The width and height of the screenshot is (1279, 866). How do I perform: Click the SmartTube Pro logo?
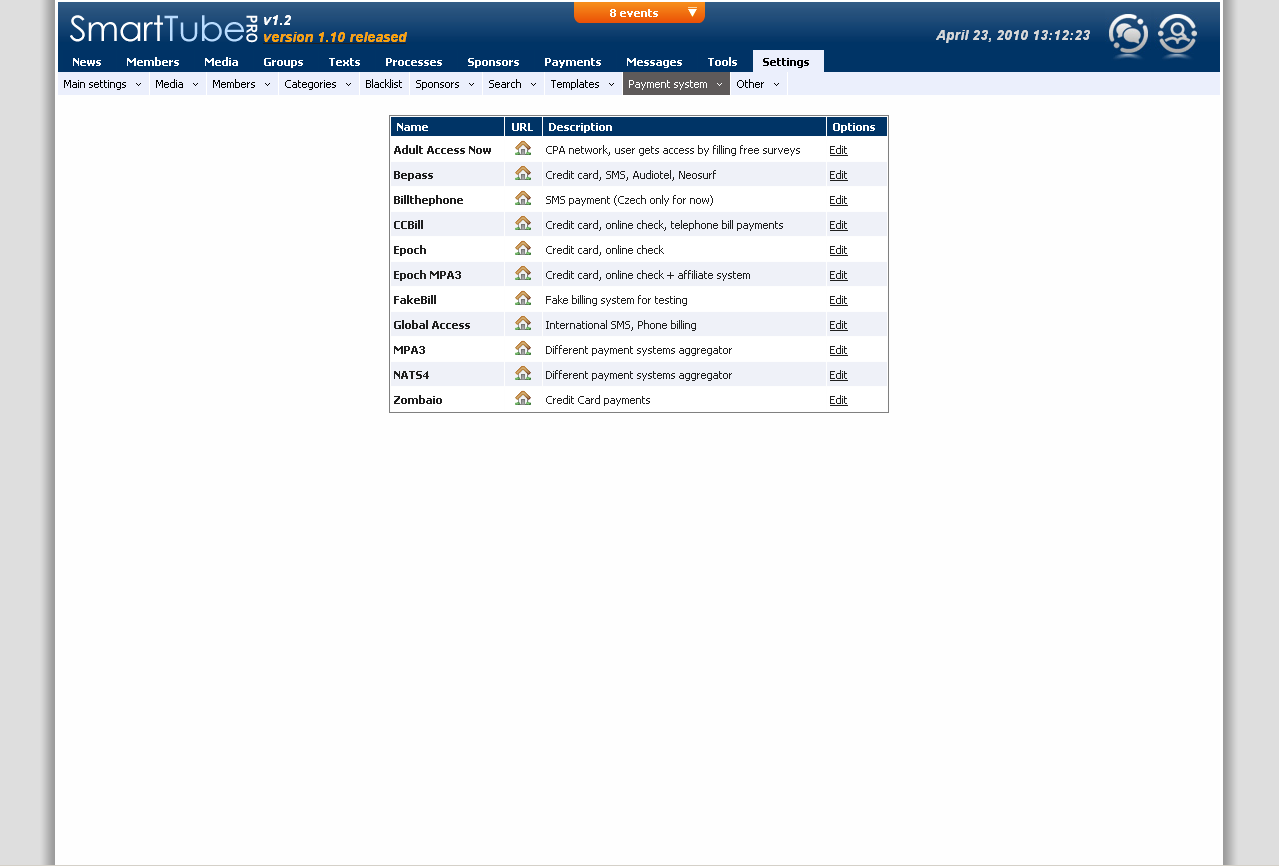tap(165, 28)
